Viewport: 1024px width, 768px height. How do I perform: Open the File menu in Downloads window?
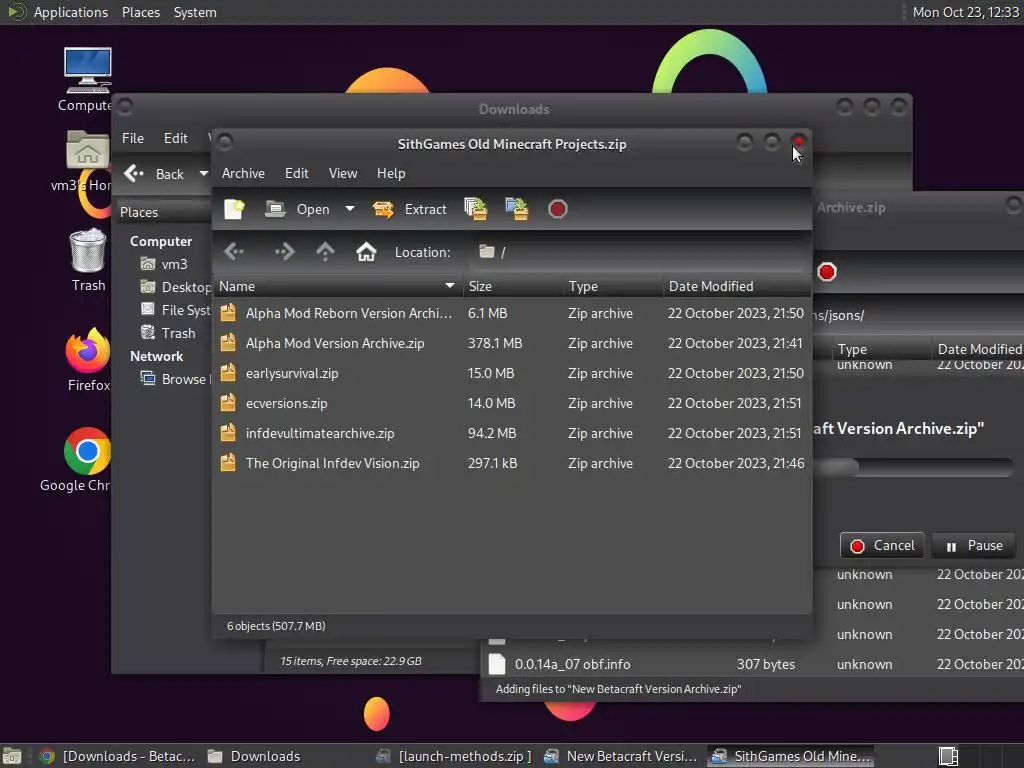(133, 138)
